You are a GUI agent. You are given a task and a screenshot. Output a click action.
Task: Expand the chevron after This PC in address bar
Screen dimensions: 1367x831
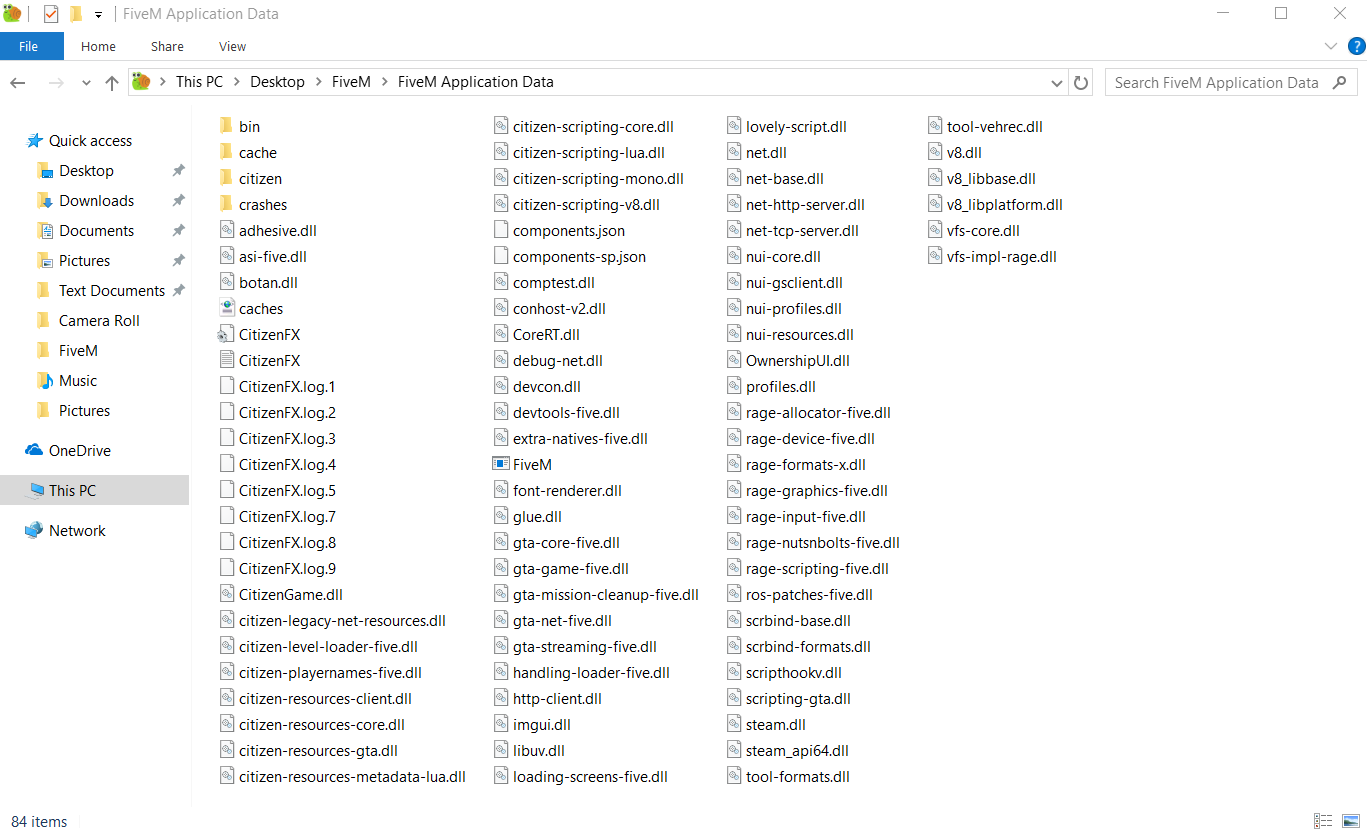(237, 82)
